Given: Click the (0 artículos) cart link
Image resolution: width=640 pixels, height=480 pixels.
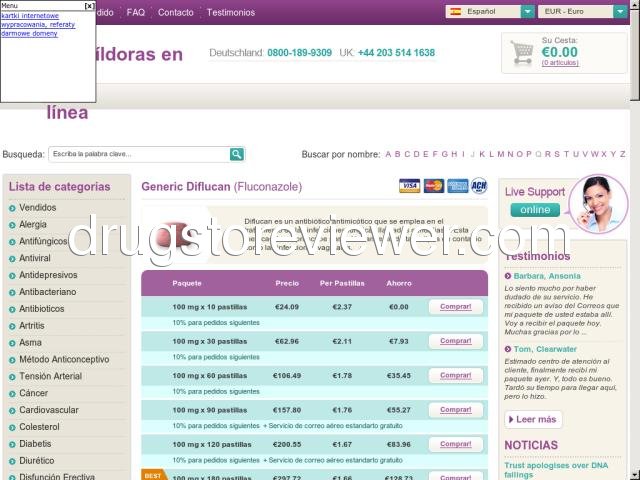Looking at the screenshot, I should click(560, 63).
